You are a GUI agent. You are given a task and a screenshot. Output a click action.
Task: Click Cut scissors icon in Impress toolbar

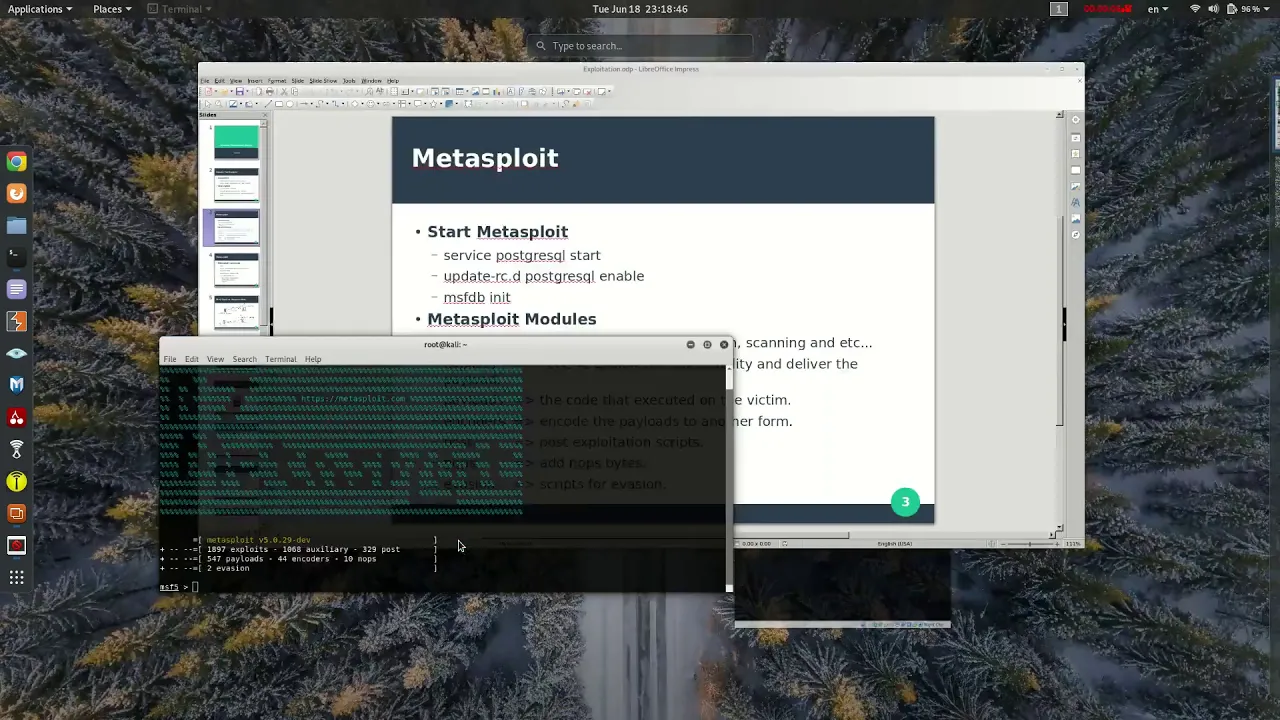pyautogui.click(x=284, y=91)
